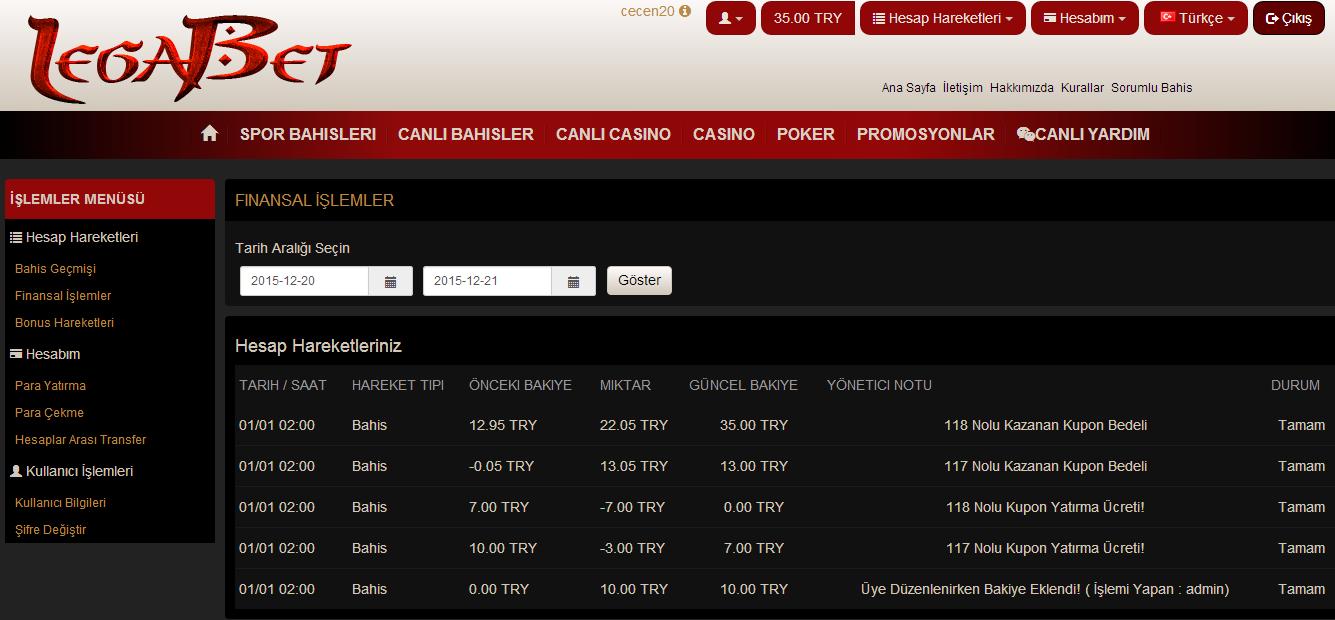1335x620 pixels.
Task: Open the end date calendar picker icon
Action: point(574,281)
